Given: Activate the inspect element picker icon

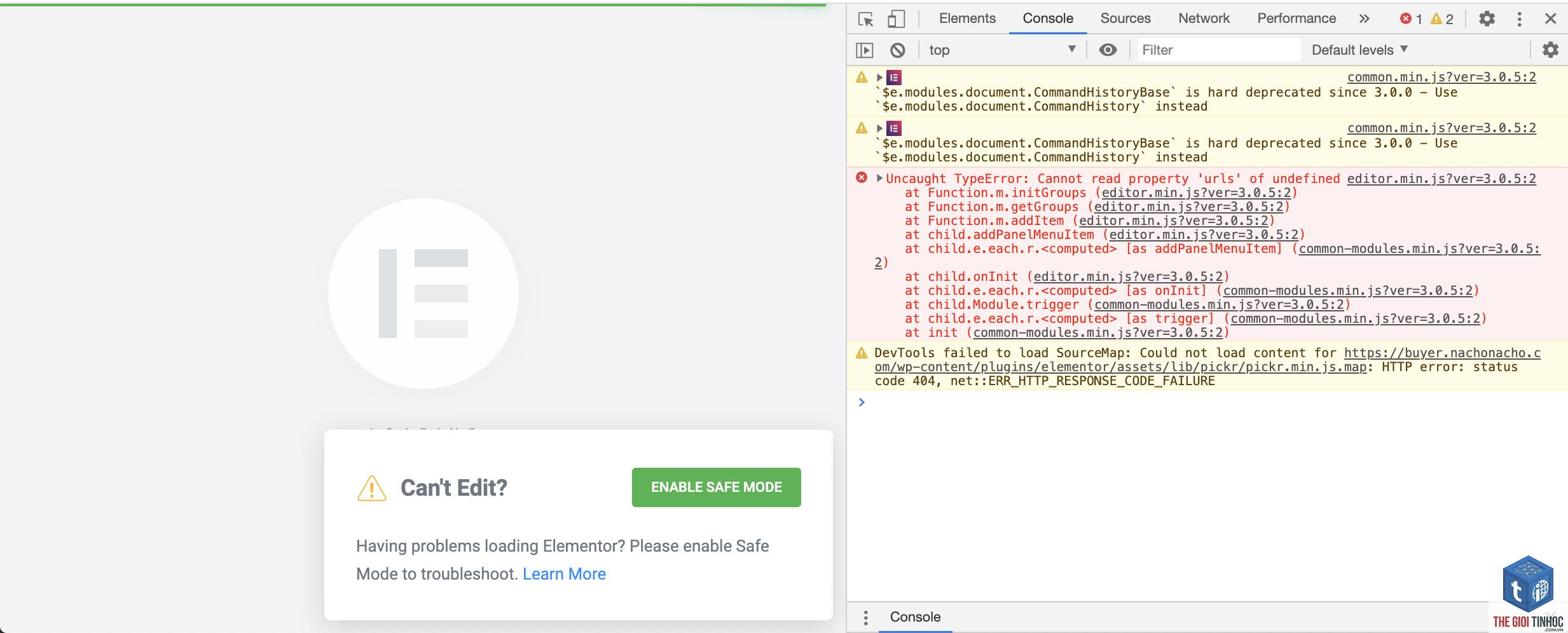Looking at the screenshot, I should [865, 19].
